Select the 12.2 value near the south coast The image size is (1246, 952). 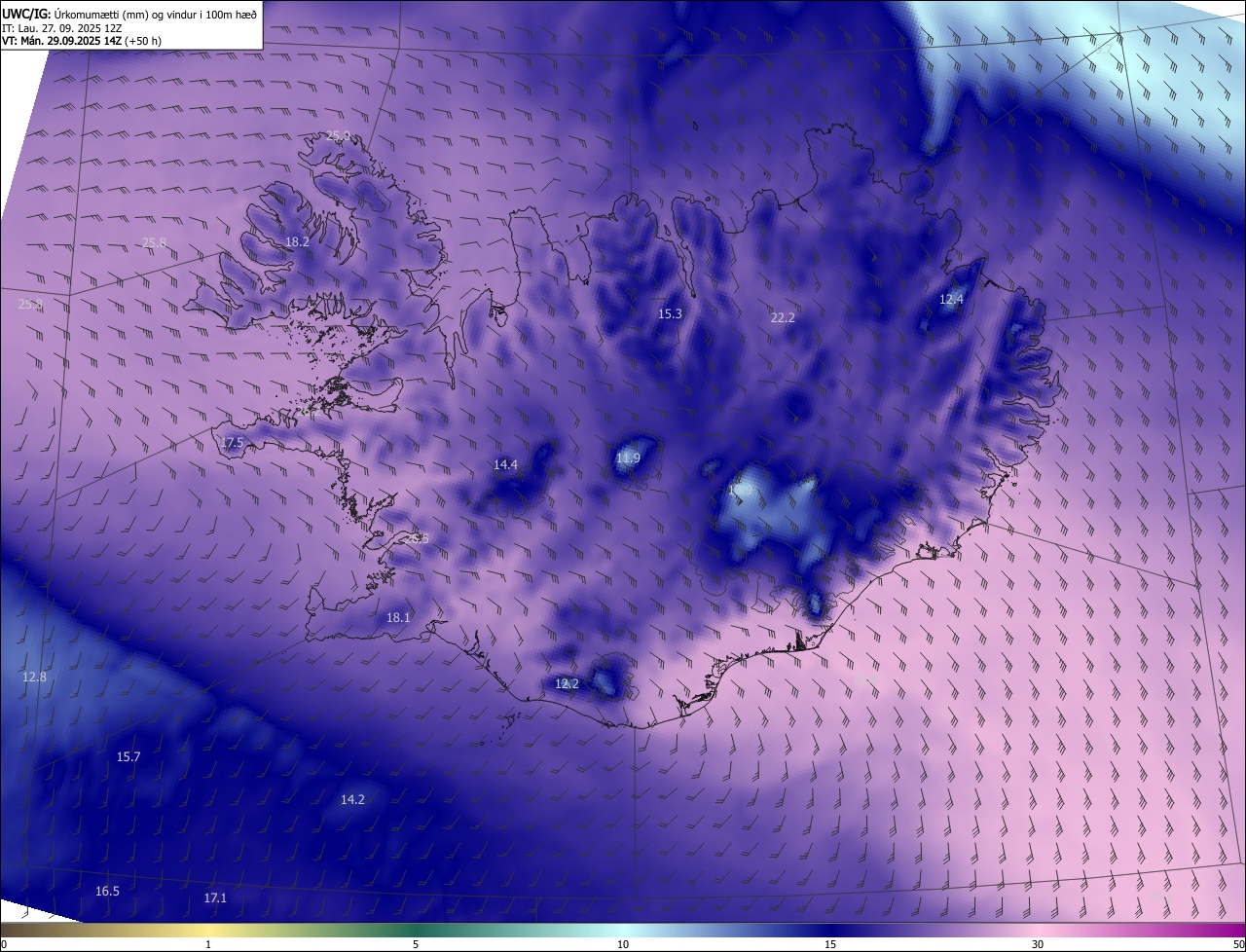(567, 683)
